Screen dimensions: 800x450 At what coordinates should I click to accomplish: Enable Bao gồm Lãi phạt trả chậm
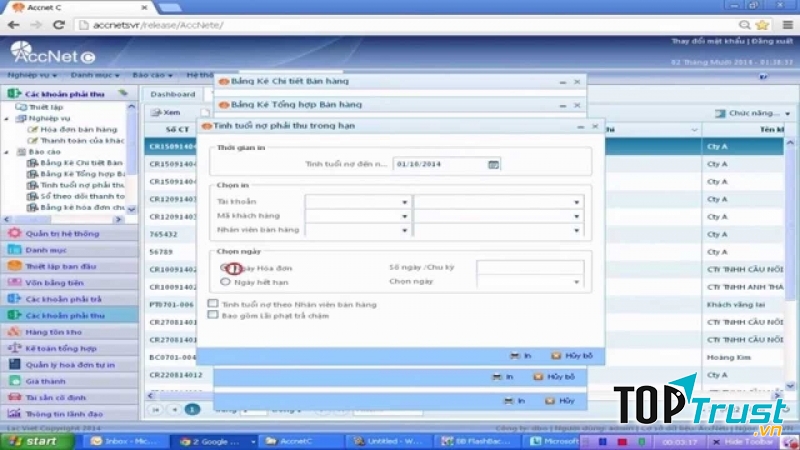[x=213, y=315]
